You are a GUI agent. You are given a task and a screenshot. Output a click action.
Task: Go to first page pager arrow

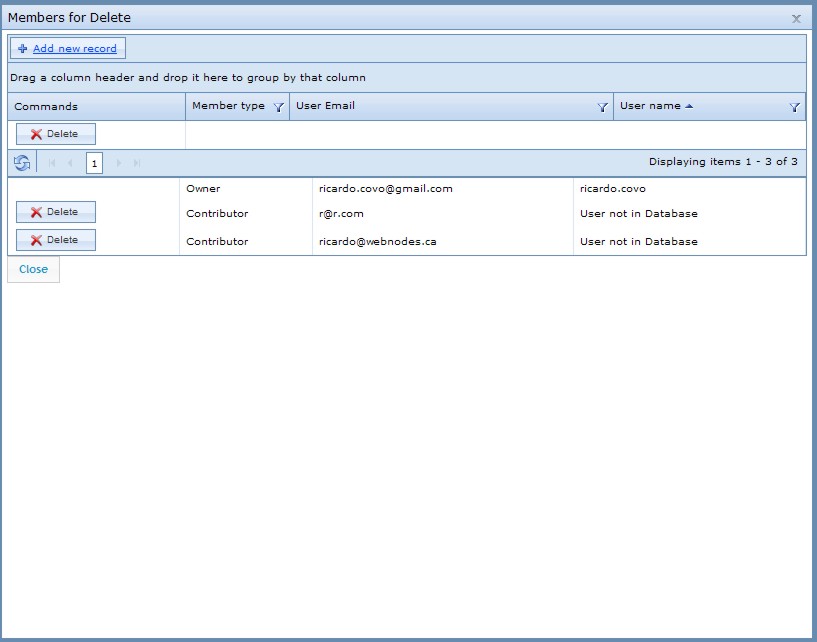pos(52,163)
